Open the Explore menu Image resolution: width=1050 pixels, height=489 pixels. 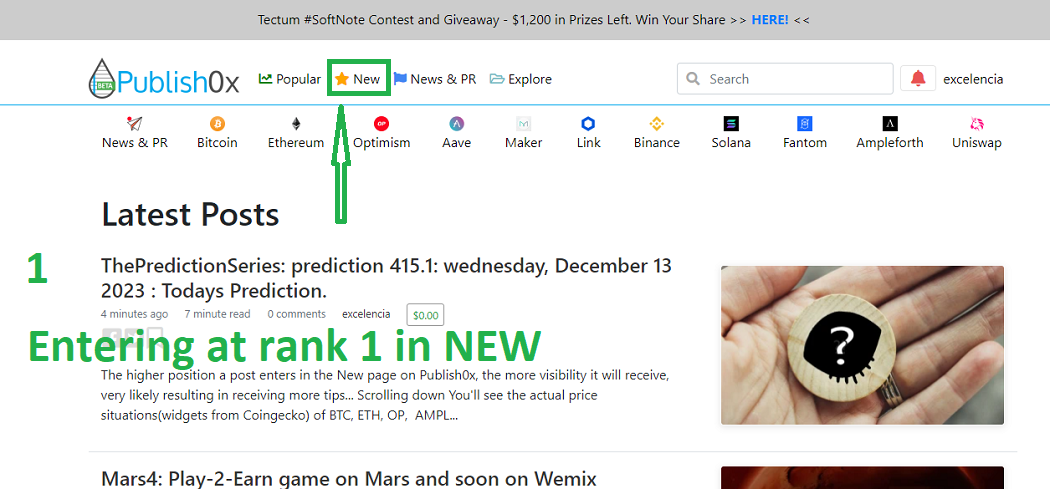[521, 79]
